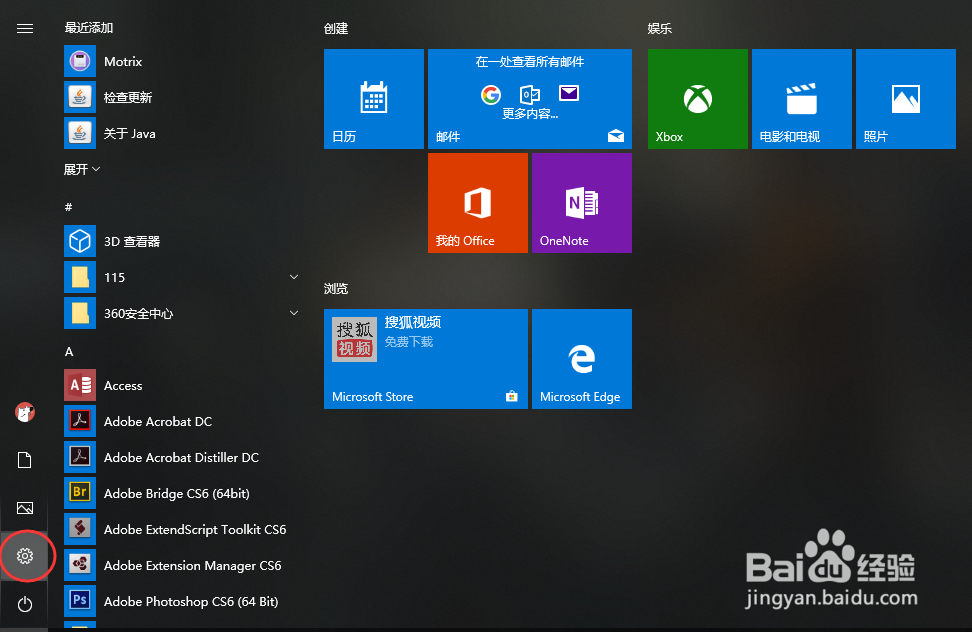Click the 娱乐 group title
Viewport: 972px width, 632px height.
(660, 29)
